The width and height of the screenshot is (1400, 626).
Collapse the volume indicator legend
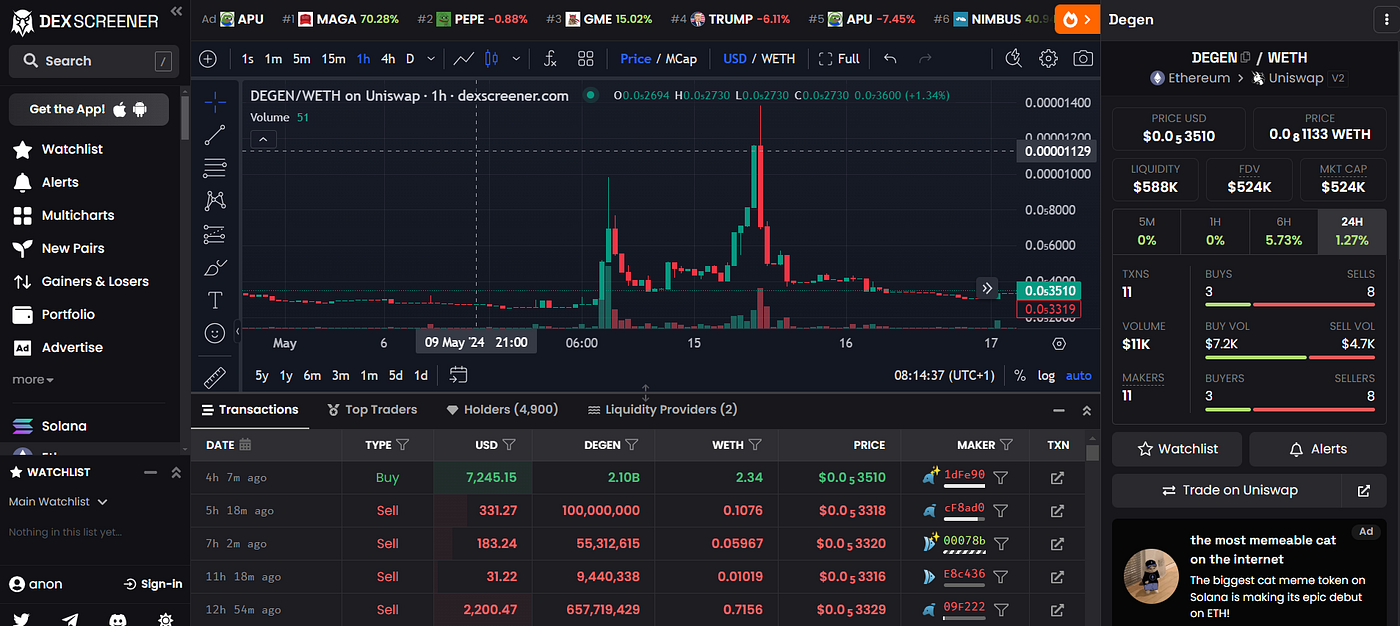(x=262, y=140)
